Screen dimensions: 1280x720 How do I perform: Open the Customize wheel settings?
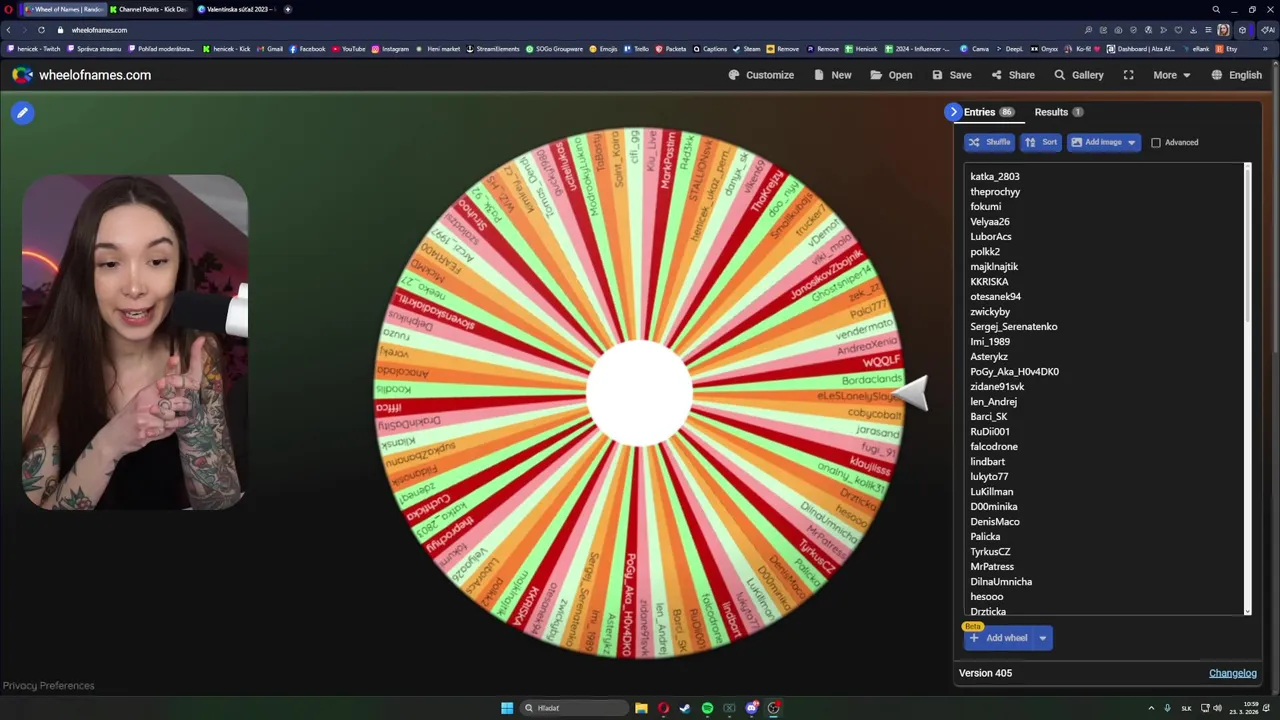(x=761, y=75)
